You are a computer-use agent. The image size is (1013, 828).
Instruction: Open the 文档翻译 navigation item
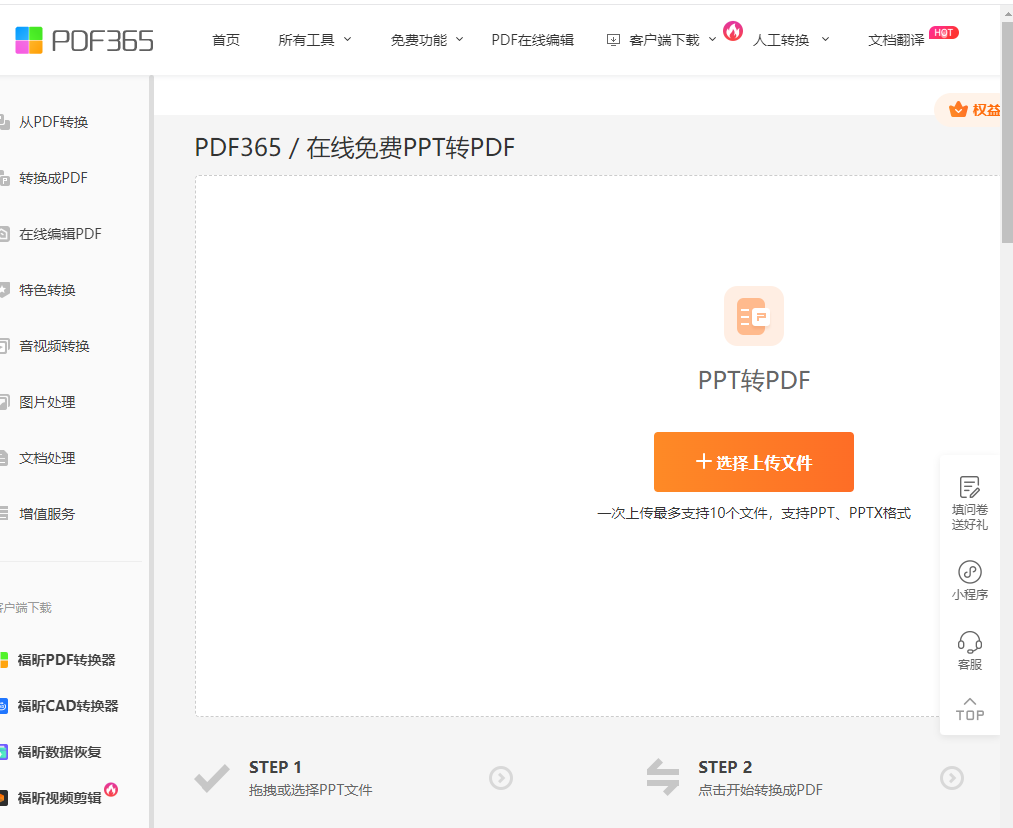897,40
